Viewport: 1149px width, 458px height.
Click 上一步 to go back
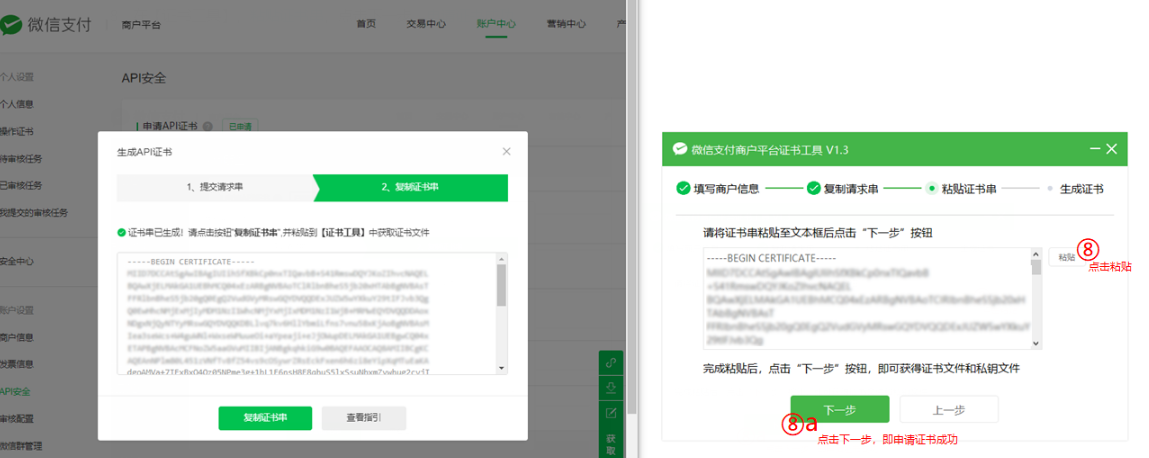coord(948,409)
